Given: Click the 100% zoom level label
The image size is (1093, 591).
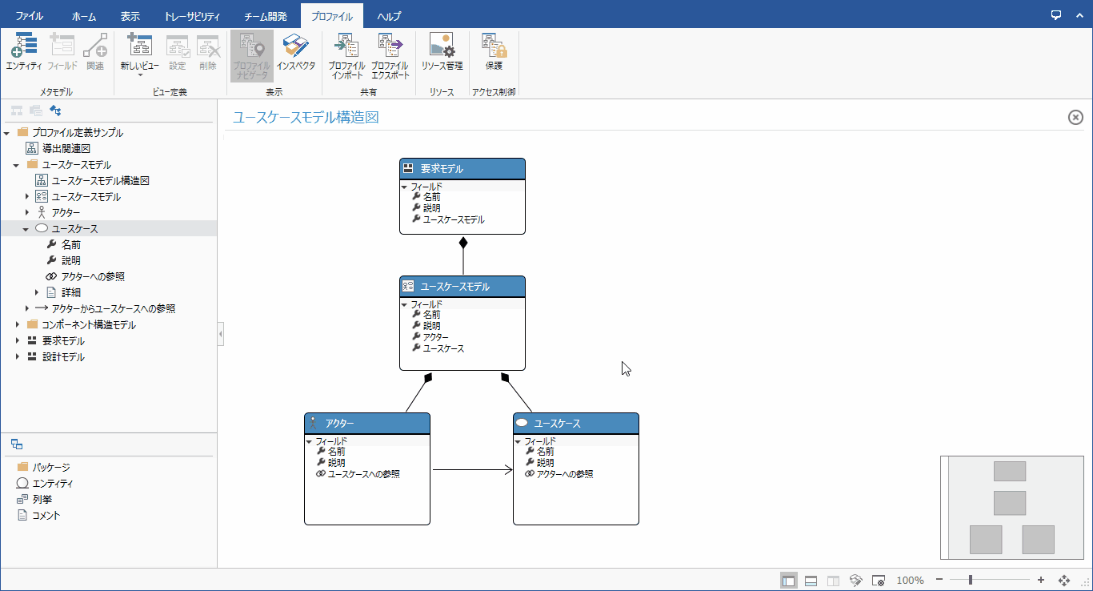Looking at the screenshot, I should [909, 579].
